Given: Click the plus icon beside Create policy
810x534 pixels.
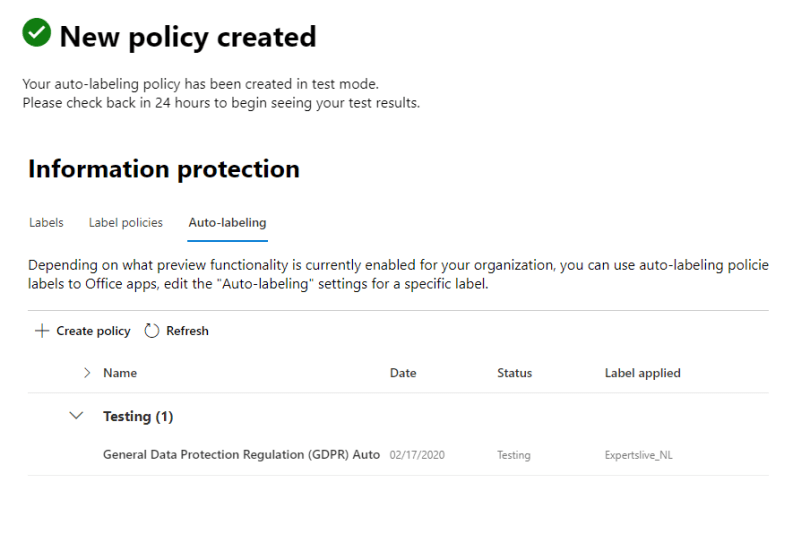Looking at the screenshot, I should (42, 331).
